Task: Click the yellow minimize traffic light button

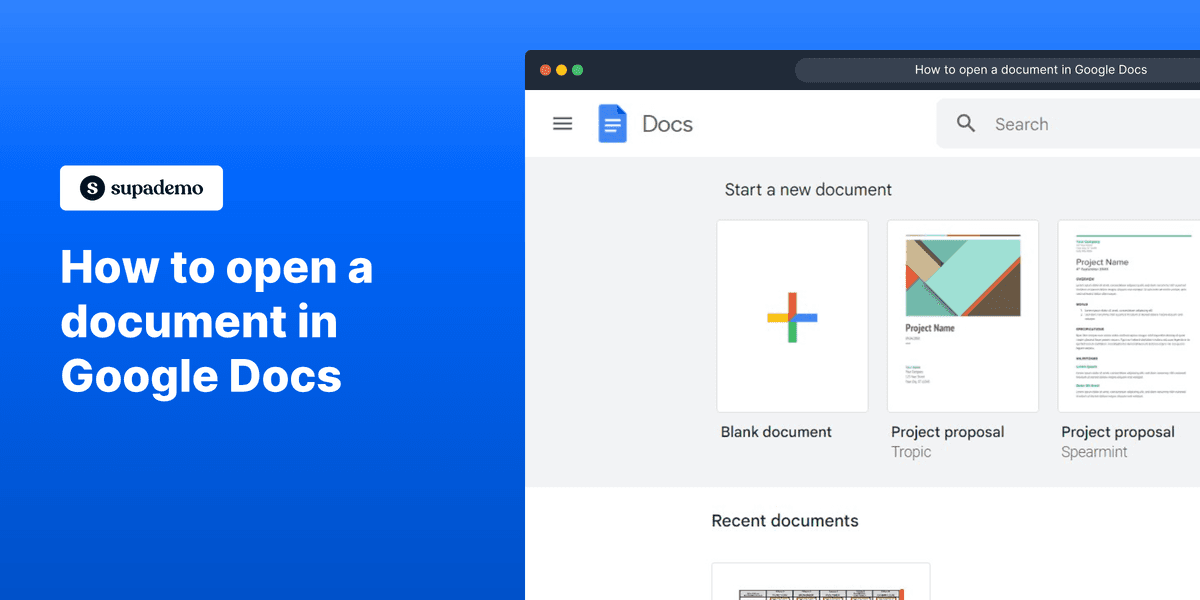Action: [561, 70]
